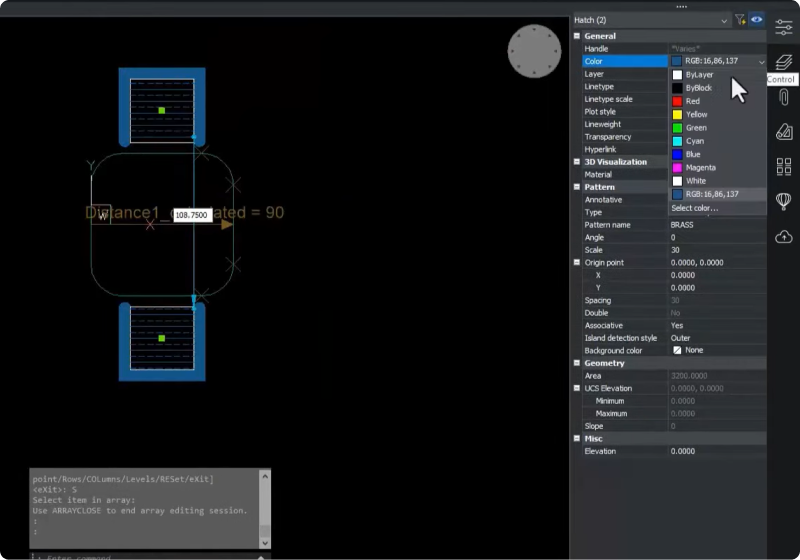The width and height of the screenshot is (800, 560).
Task: Select the Linetype property label
Action: 599,87
